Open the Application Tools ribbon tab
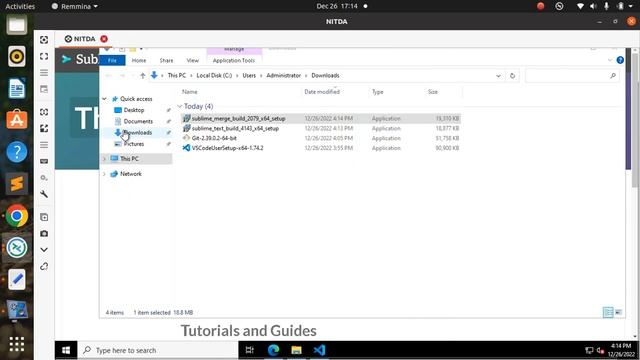The width and height of the screenshot is (640, 360). (234, 60)
